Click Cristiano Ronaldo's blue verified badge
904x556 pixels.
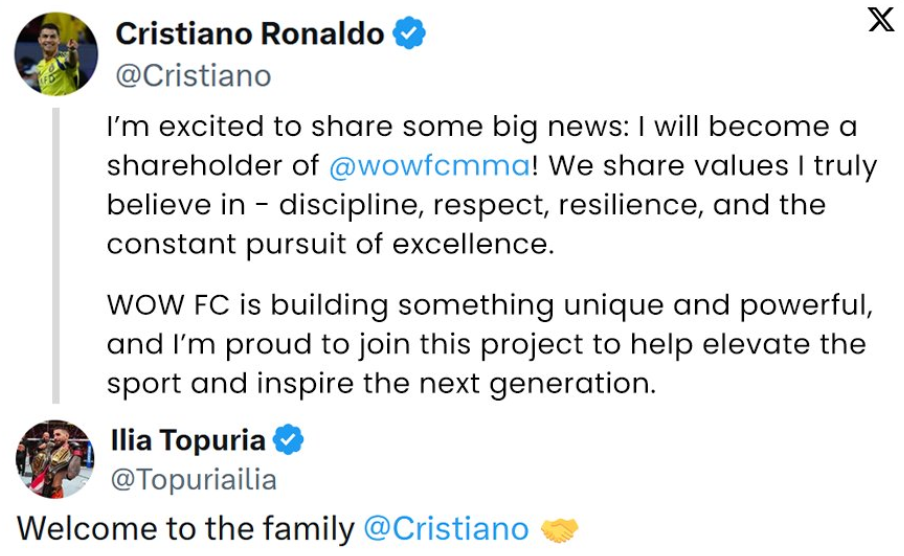pyautogui.click(x=409, y=33)
